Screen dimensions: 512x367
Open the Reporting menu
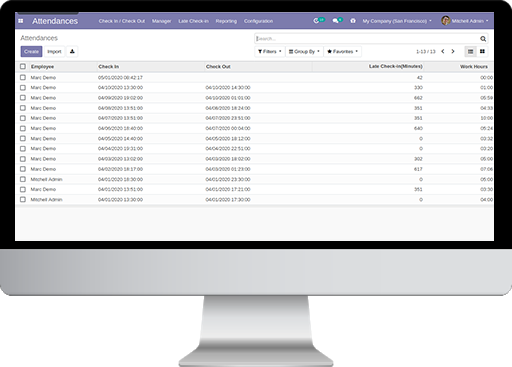(x=226, y=21)
